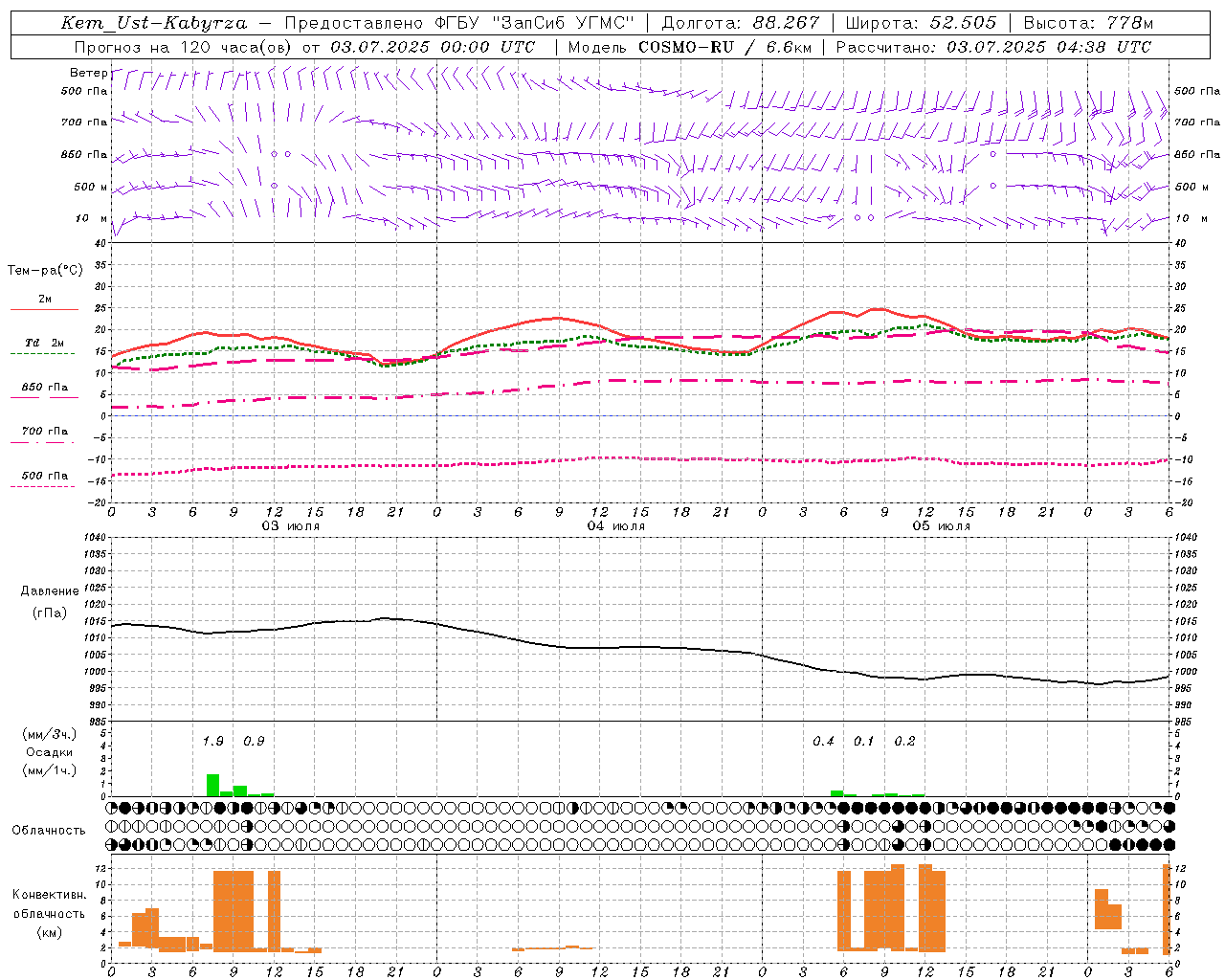Click the 700 гПа dash-dot legend line
Viewport: 1225px width, 980px height.
(42, 442)
